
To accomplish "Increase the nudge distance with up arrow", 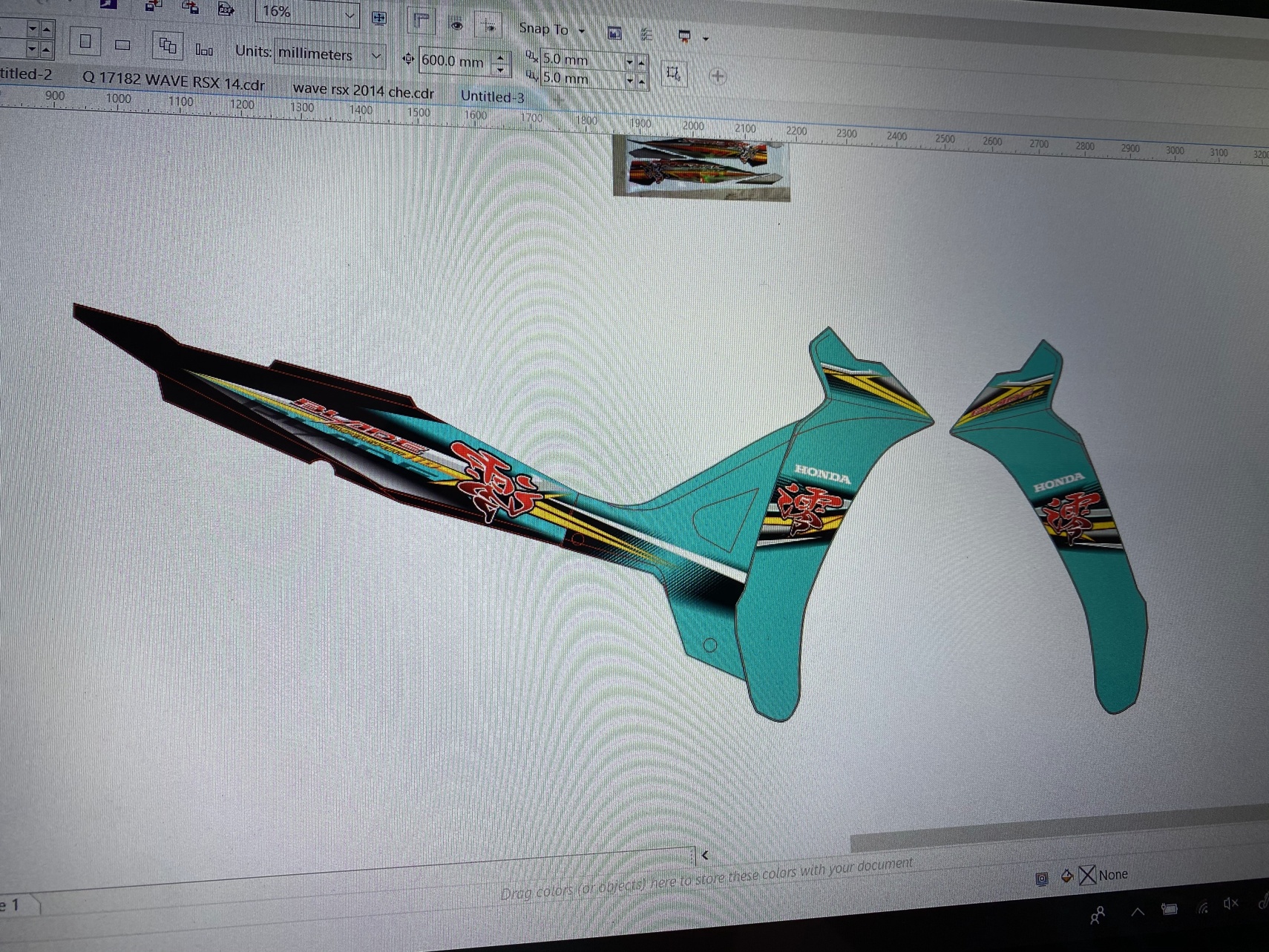I will 501,57.
